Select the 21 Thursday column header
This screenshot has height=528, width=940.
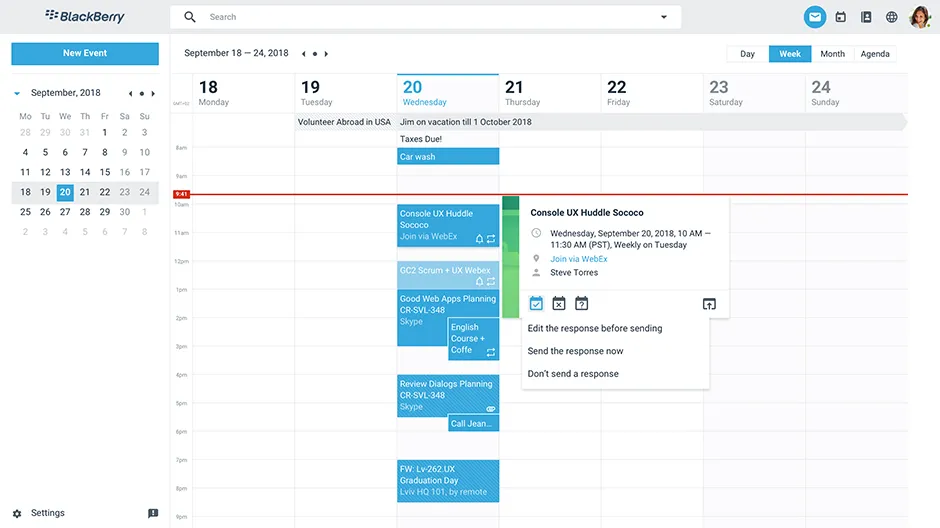pos(550,93)
